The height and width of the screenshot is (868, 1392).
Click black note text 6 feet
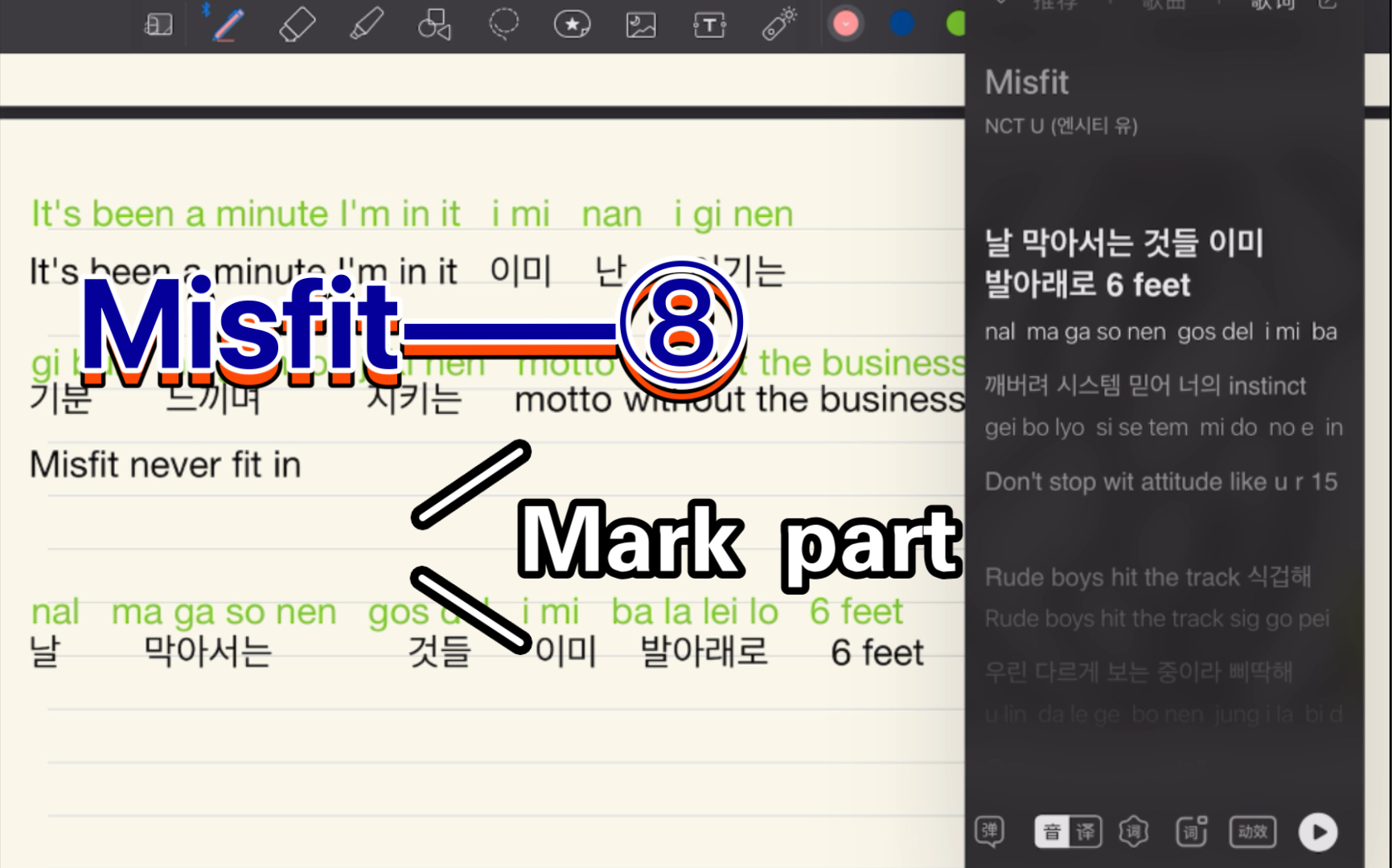[x=877, y=653]
